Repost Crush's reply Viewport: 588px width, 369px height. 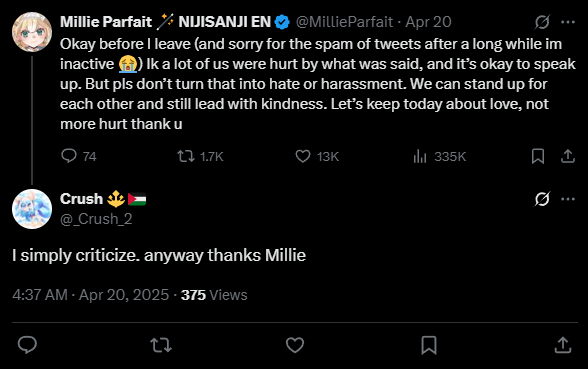pyautogui.click(x=161, y=345)
